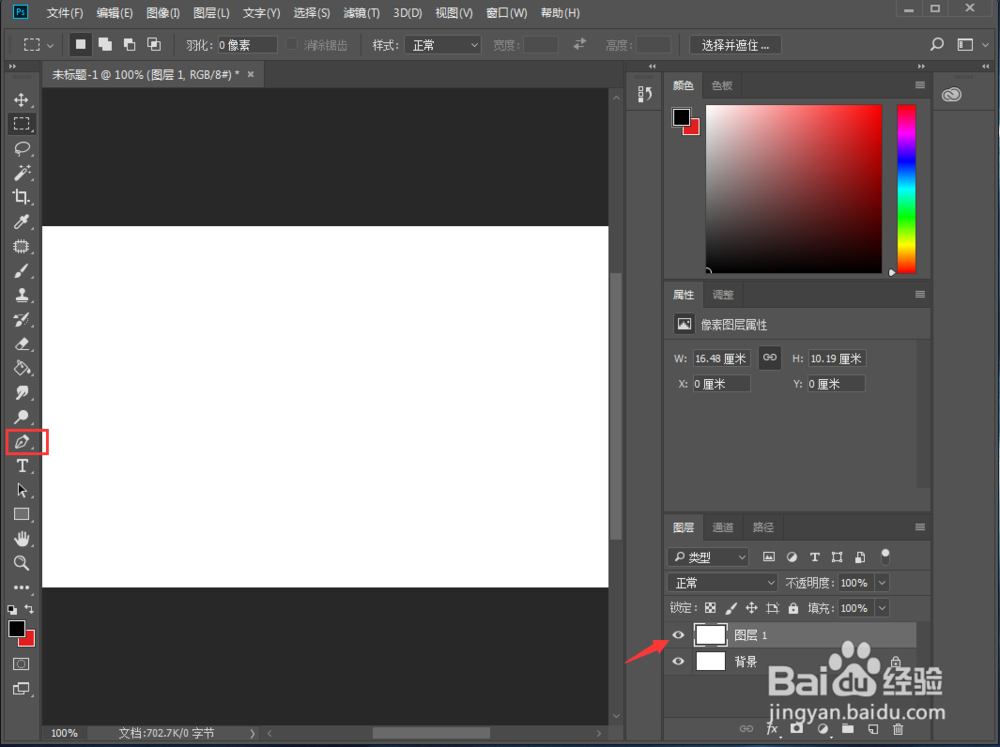The image size is (1000, 747).
Task: Select the Brush tool
Action: pos(21,270)
